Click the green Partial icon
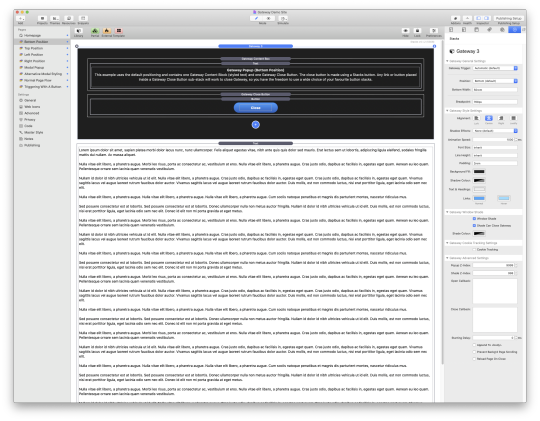 [95, 31]
